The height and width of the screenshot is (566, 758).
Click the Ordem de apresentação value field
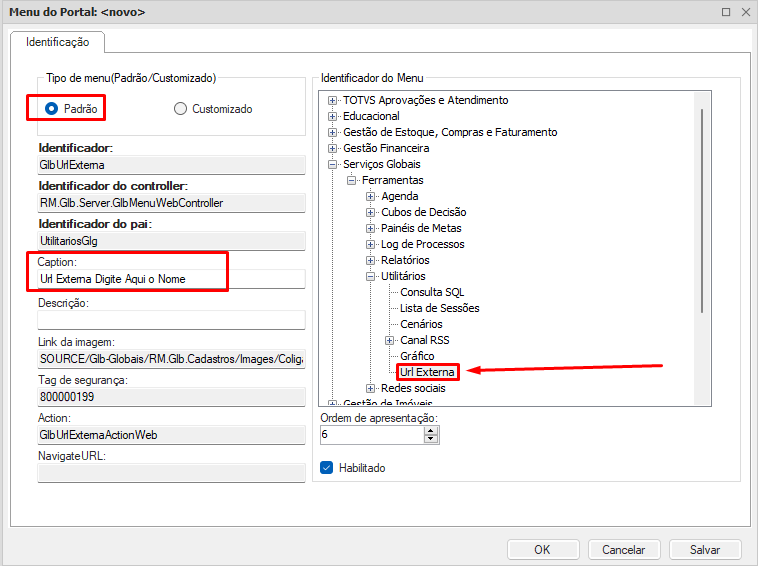tap(372, 435)
